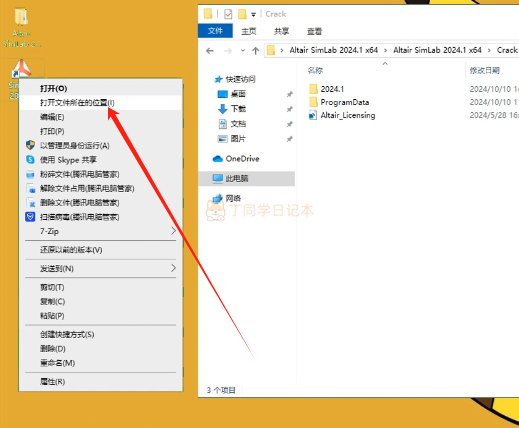Sort by 修改日期 column header
The width and height of the screenshot is (519, 428).
coord(485,70)
